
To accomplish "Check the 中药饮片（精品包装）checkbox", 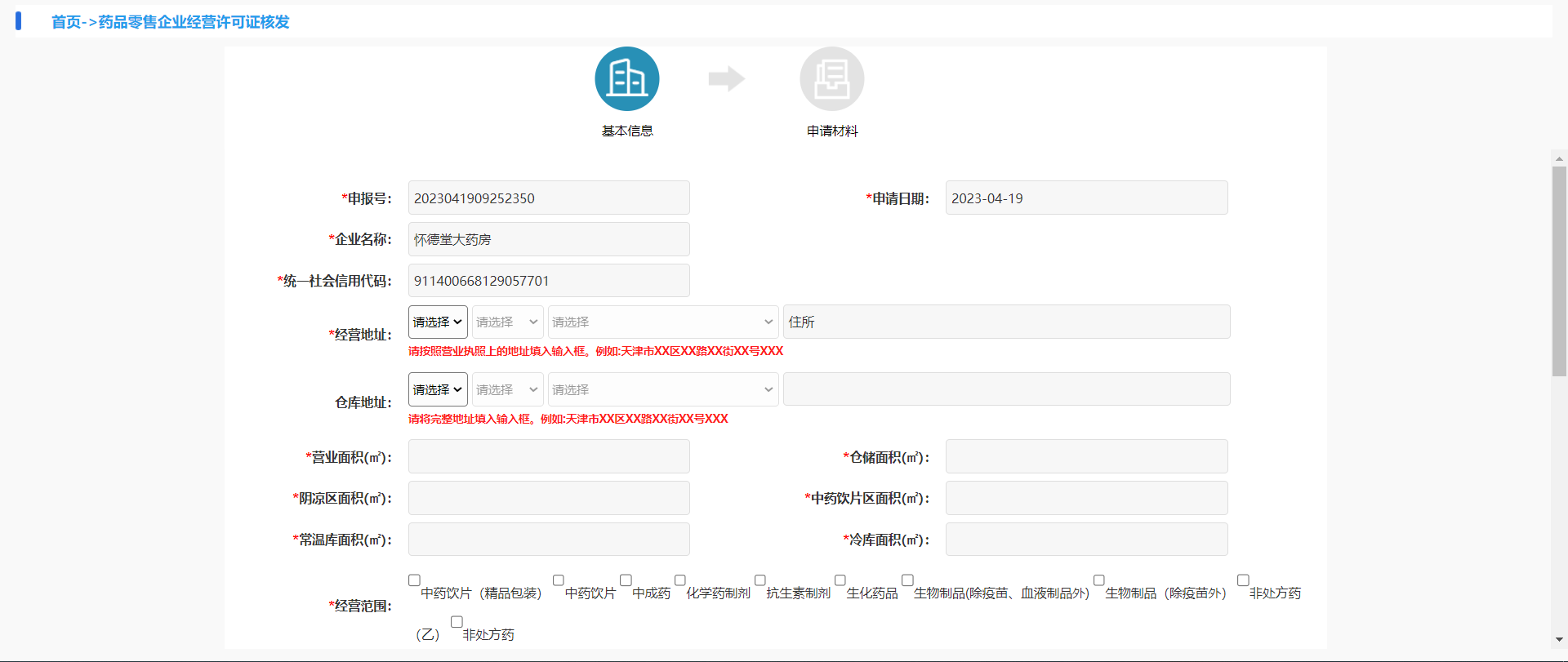I will pyautogui.click(x=414, y=580).
